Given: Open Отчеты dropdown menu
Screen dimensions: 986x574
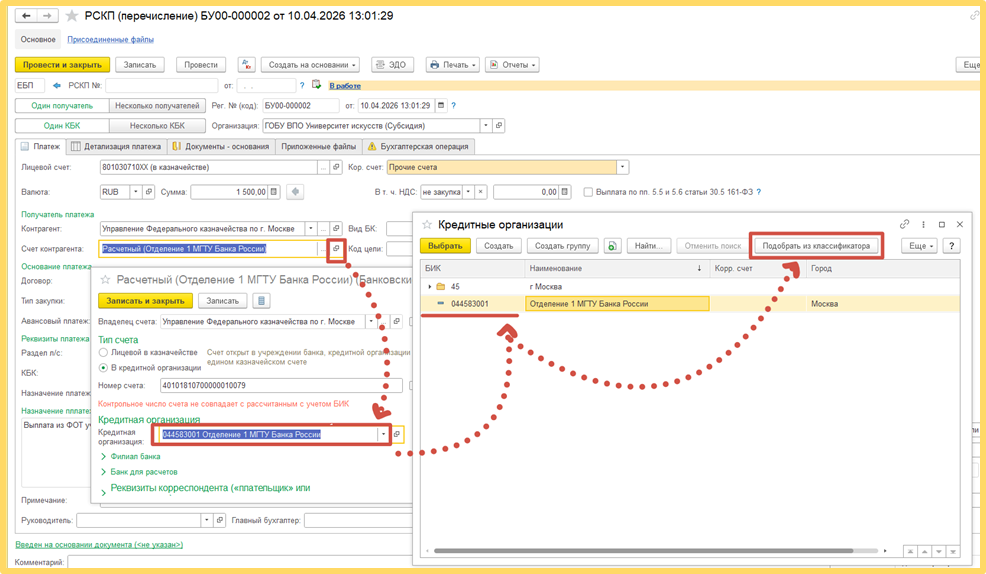Looking at the screenshot, I should (x=512, y=65).
